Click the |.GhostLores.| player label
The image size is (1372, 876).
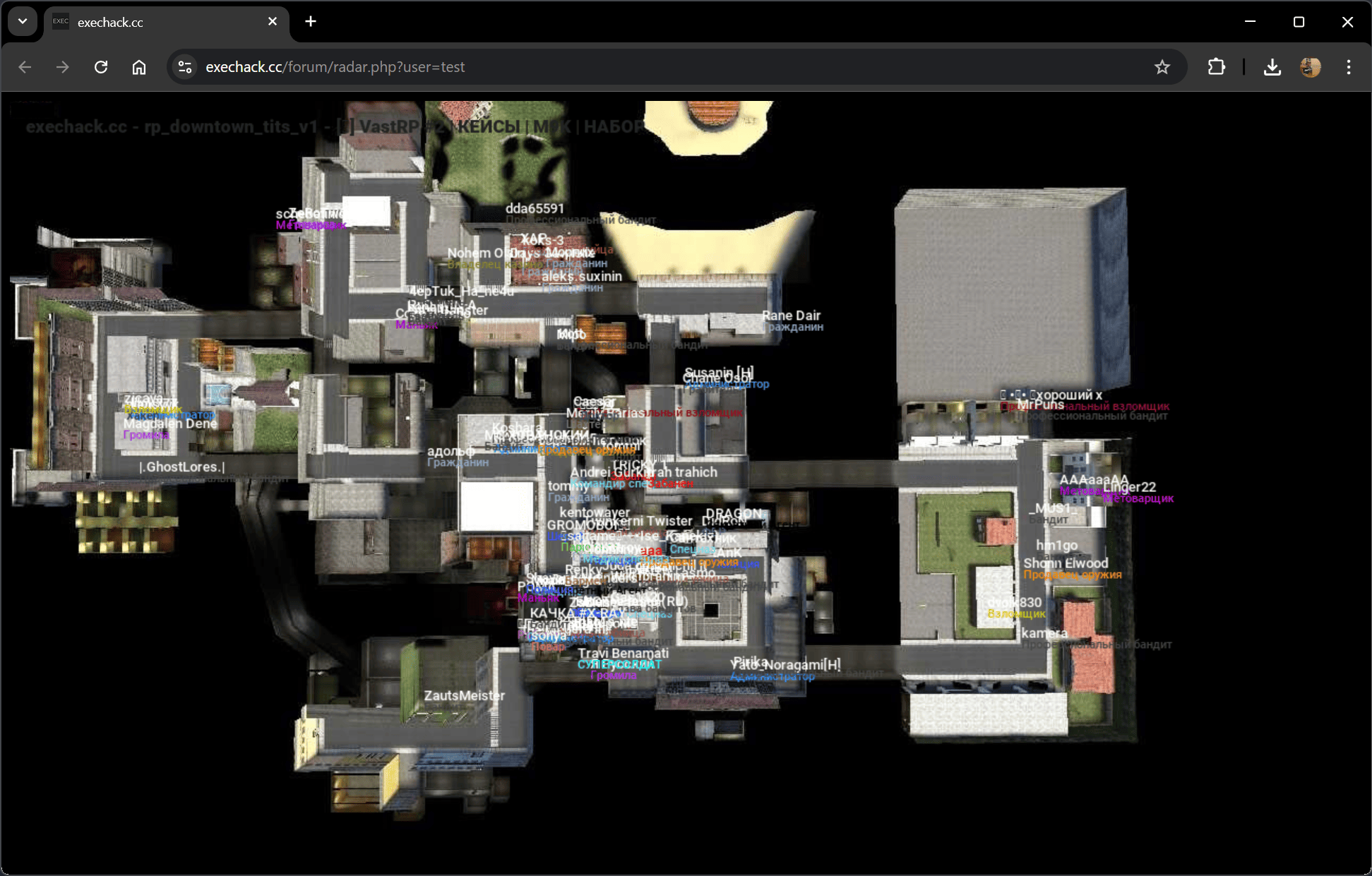tap(182, 467)
